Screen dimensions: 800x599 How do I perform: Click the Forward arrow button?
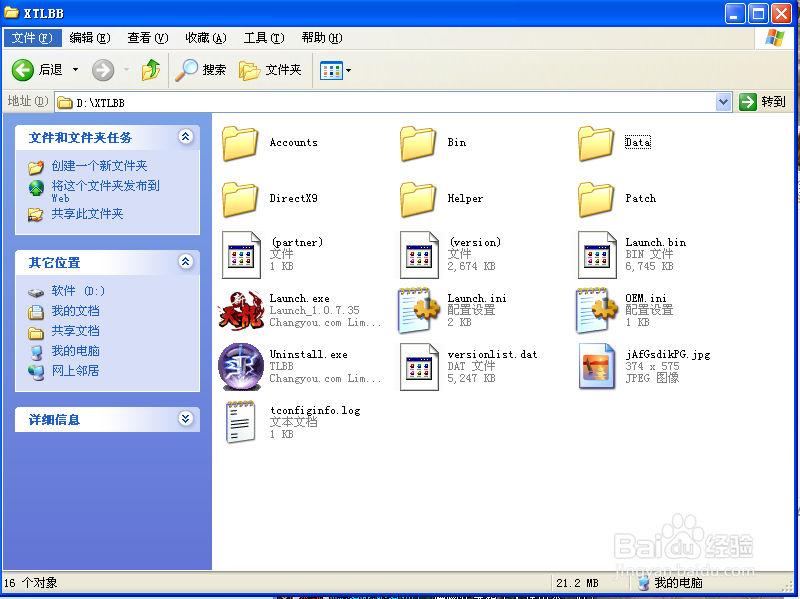click(x=103, y=70)
